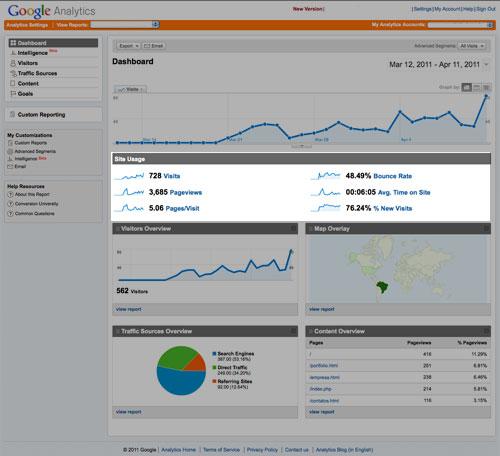The image size is (500, 456).
Task: Click the Email envelope icon under My Customizations
Action: pyautogui.click(x=10, y=166)
